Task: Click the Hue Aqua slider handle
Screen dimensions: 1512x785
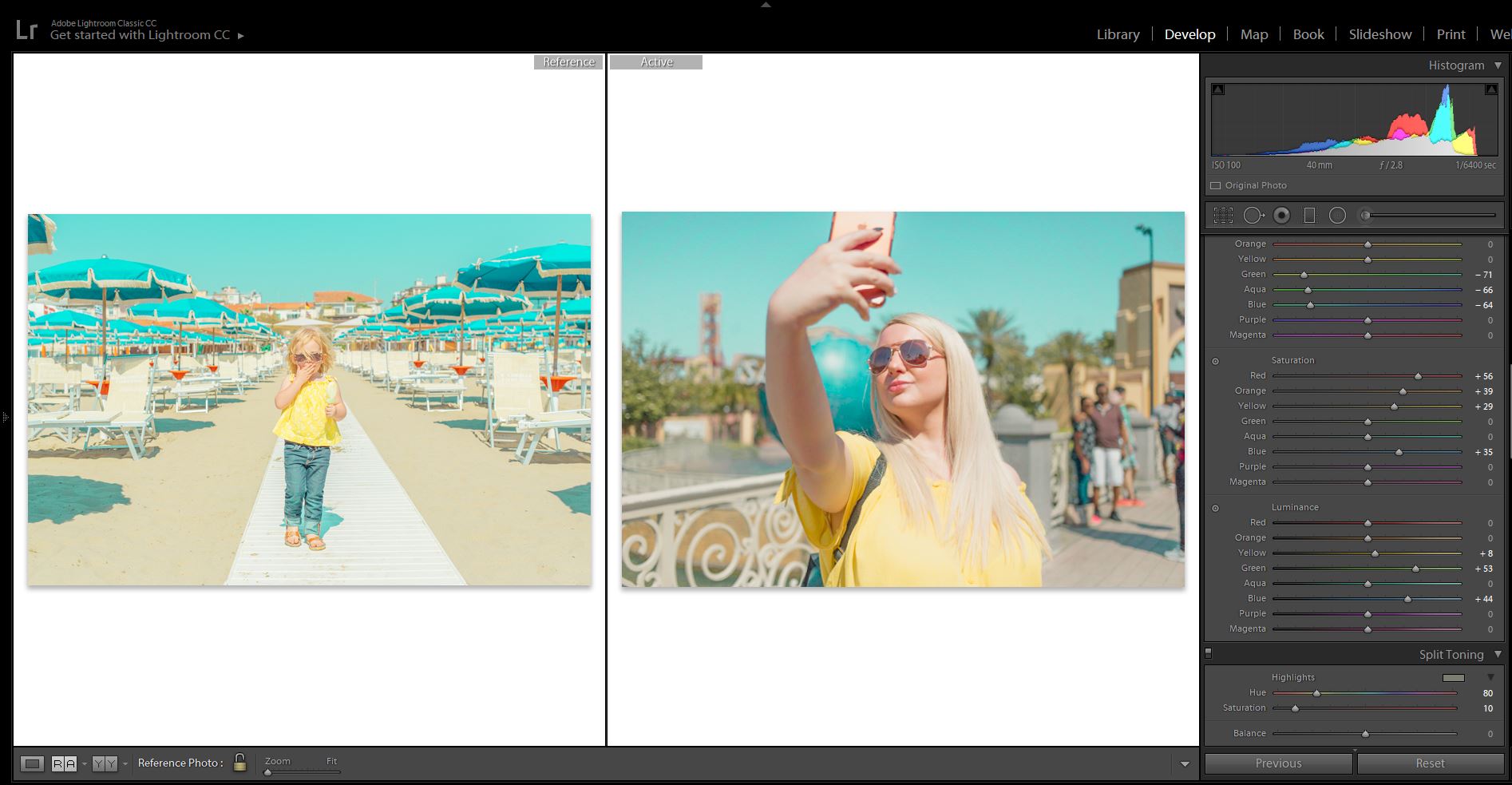Action: [1308, 289]
